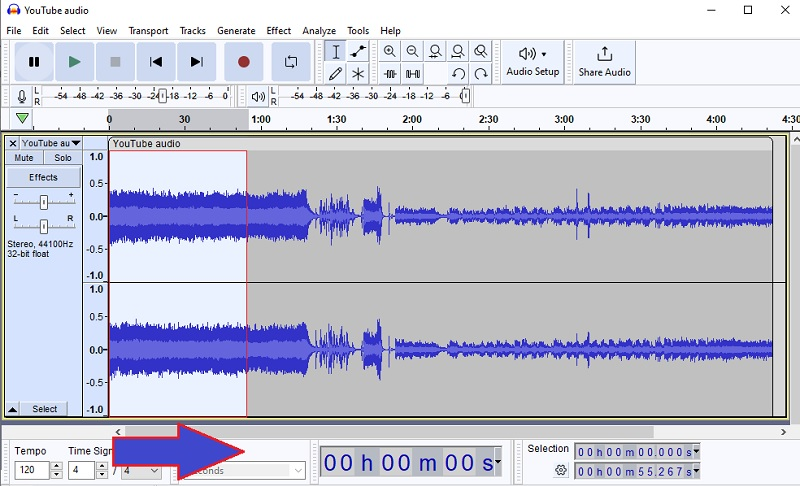Viewport: 800px width, 486px height.
Task: Open the Audio Setup dropdown
Action: coord(533,62)
